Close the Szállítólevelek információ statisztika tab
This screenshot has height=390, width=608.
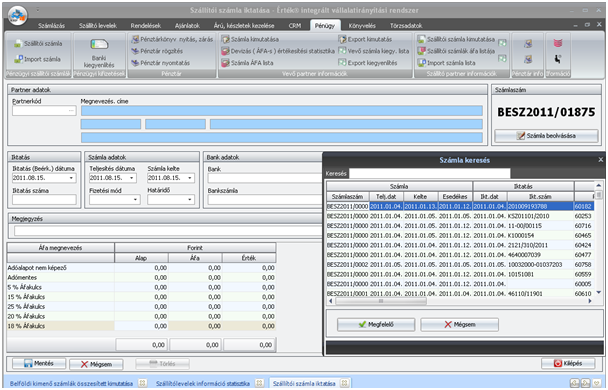pyautogui.click(x=259, y=383)
